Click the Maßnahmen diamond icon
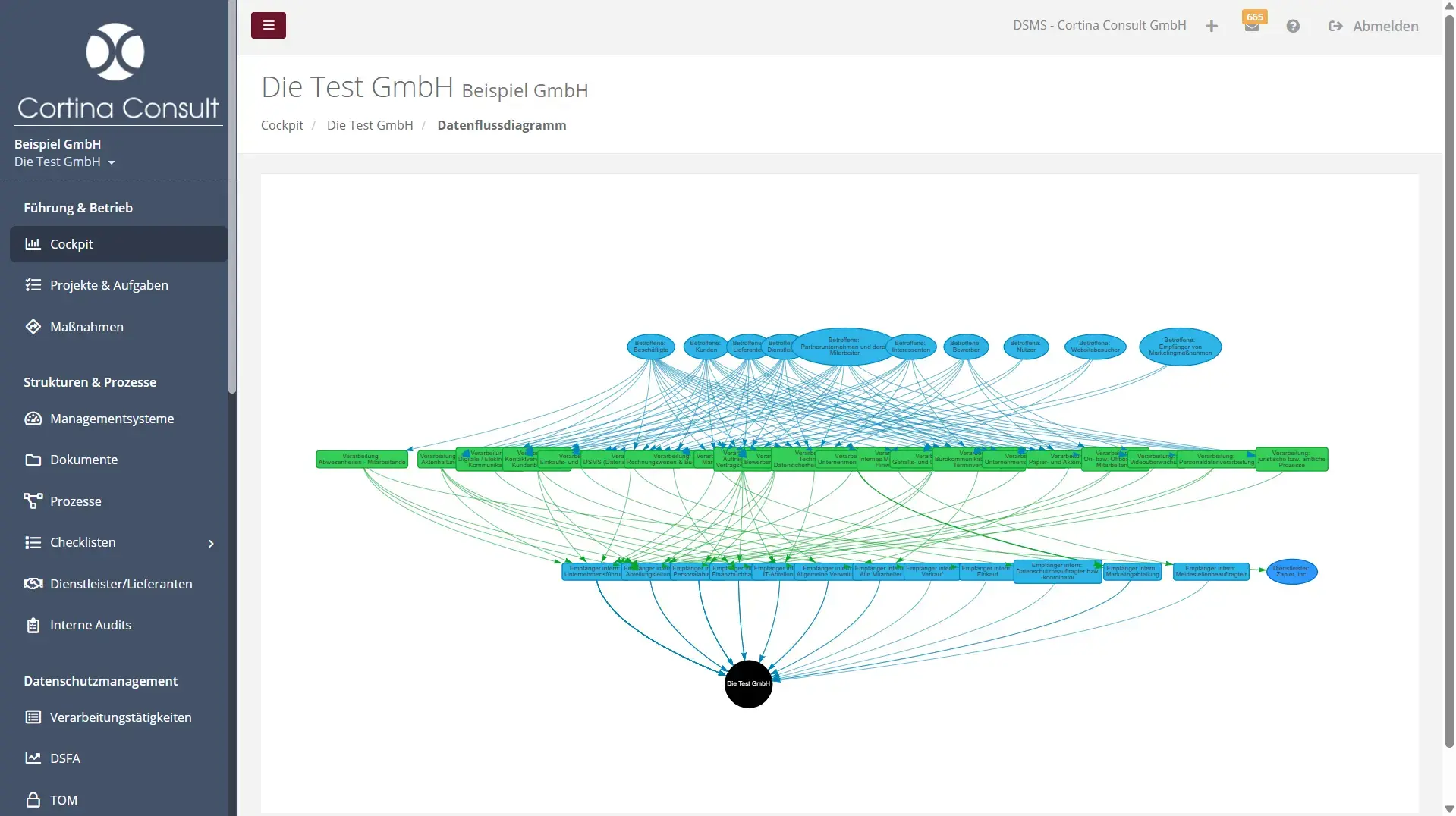 click(x=33, y=327)
